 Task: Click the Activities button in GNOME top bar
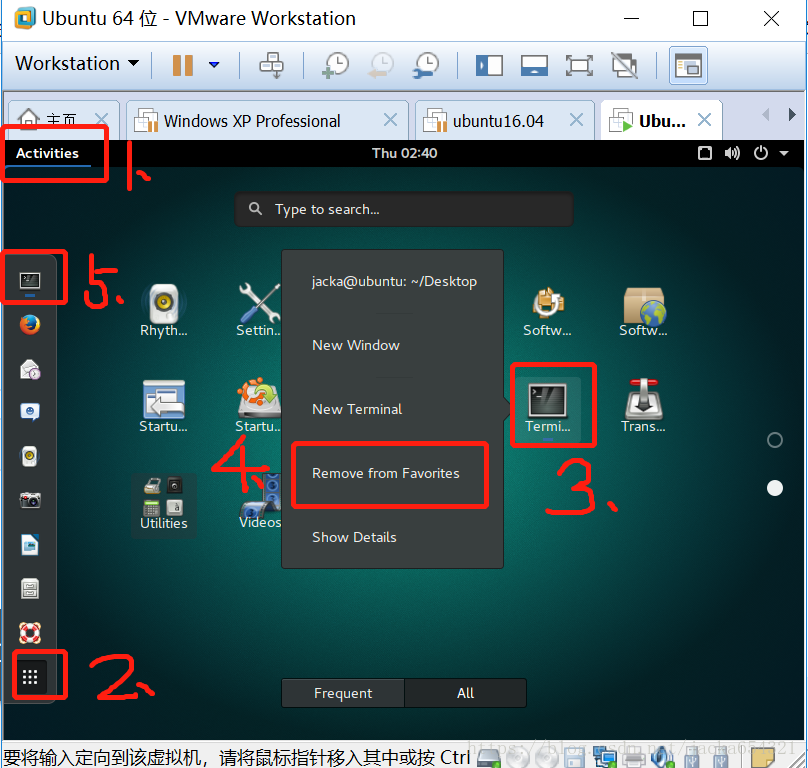pos(47,153)
